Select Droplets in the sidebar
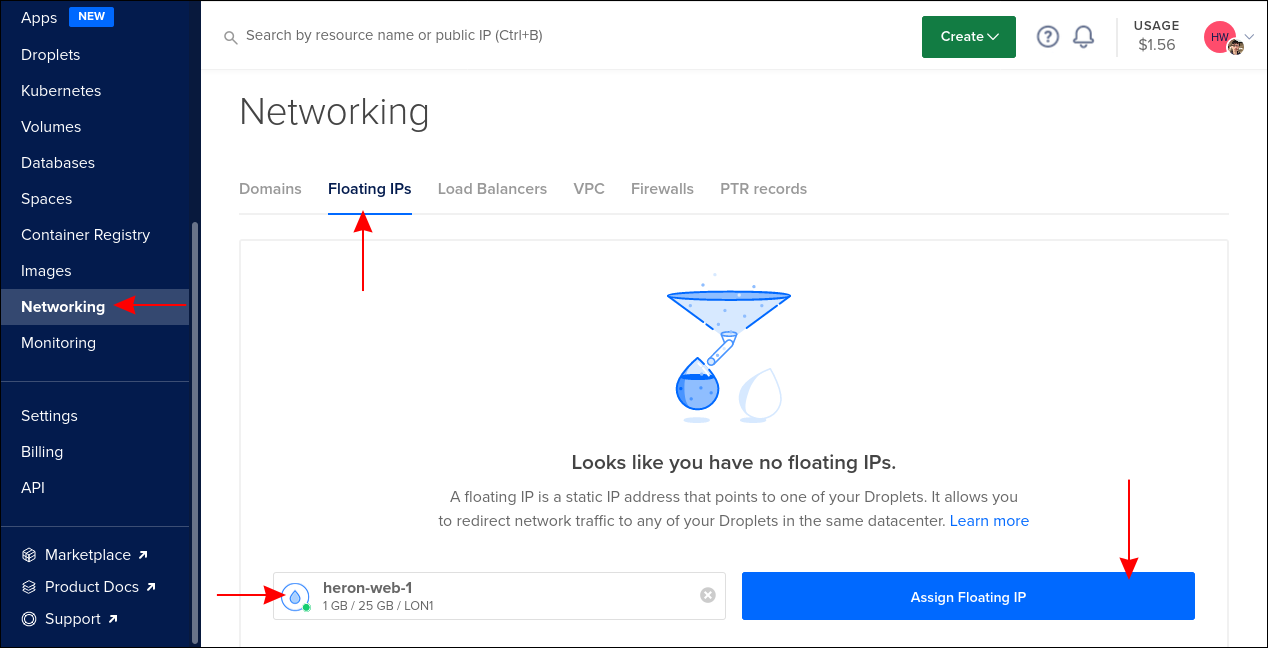 (52, 55)
